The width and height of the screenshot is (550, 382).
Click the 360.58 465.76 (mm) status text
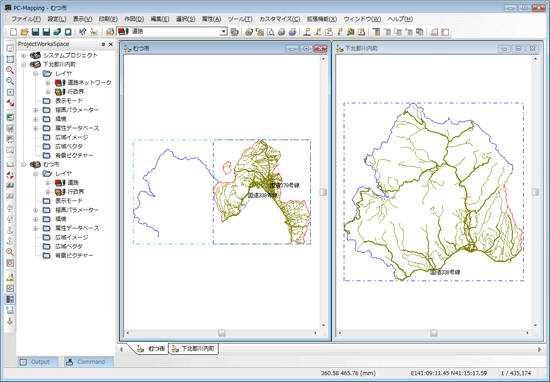(x=348, y=373)
